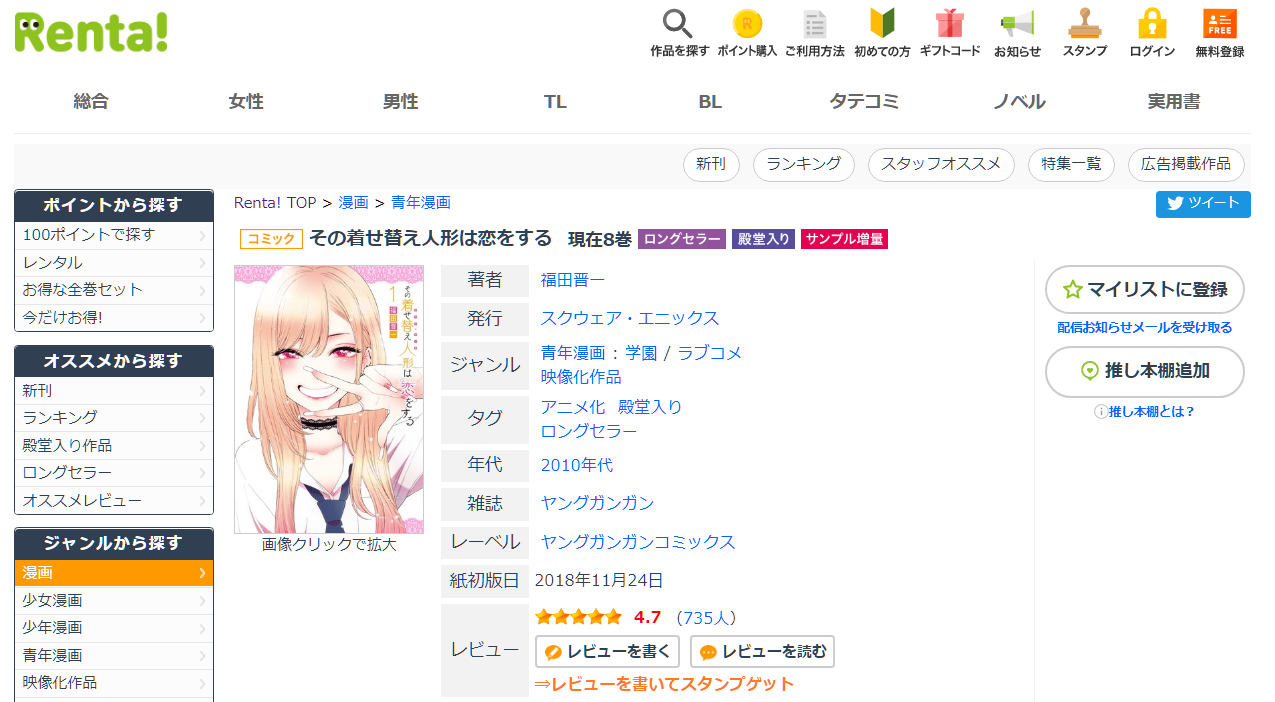Click the ロングセラー purple badge
Image resolution: width=1275 pixels, height=702 pixels.
682,240
